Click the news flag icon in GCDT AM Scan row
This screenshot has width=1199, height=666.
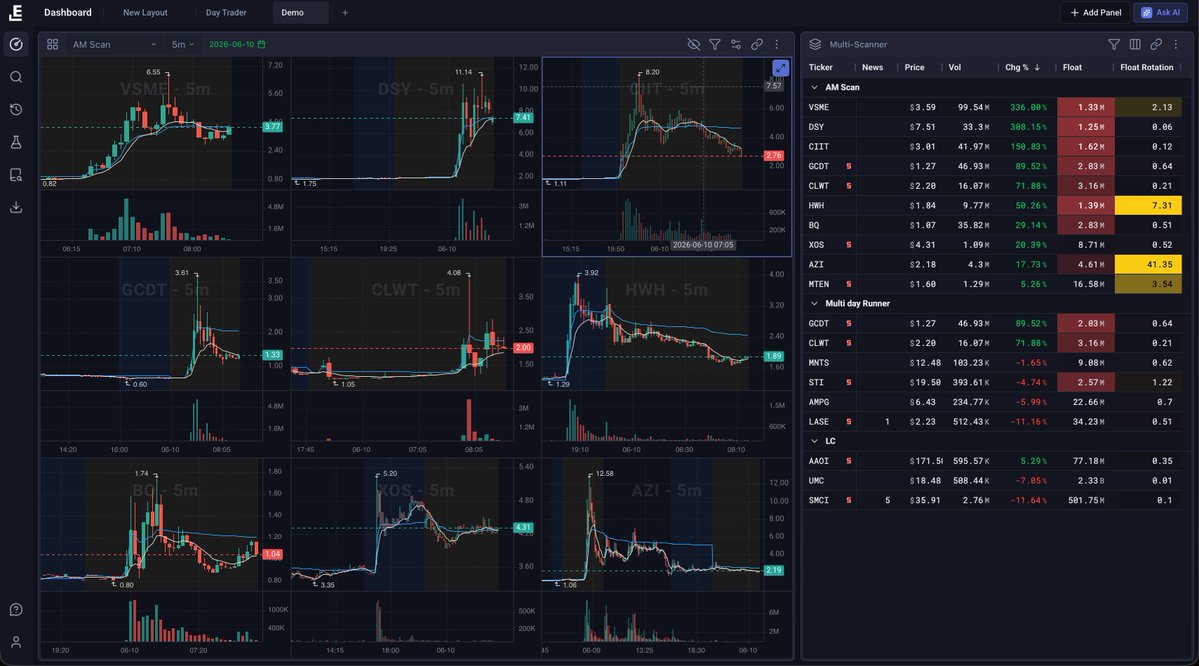[x=849, y=166]
